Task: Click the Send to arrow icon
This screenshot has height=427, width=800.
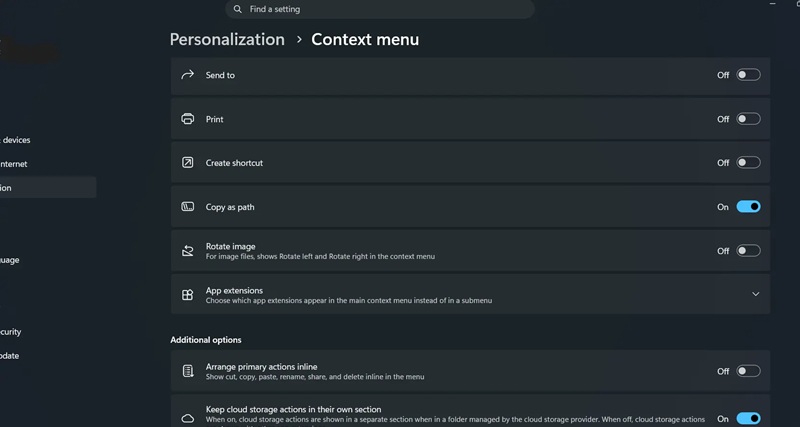Action: [x=188, y=75]
